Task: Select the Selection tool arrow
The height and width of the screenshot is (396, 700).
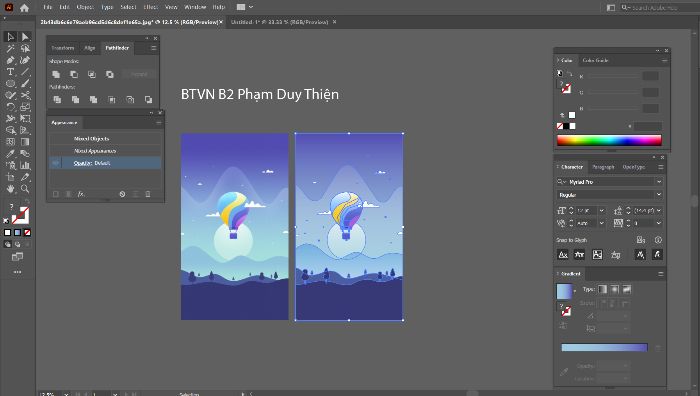Action: [x=10, y=37]
